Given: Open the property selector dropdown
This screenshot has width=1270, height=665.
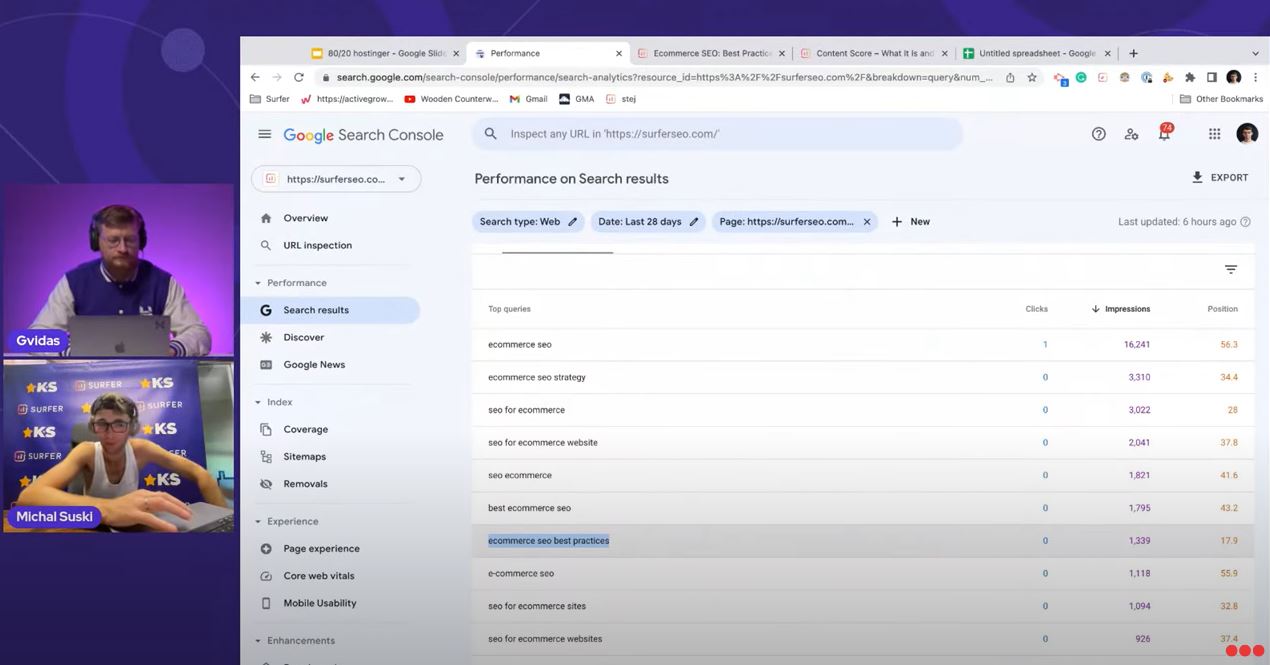Looking at the screenshot, I should pos(336,179).
